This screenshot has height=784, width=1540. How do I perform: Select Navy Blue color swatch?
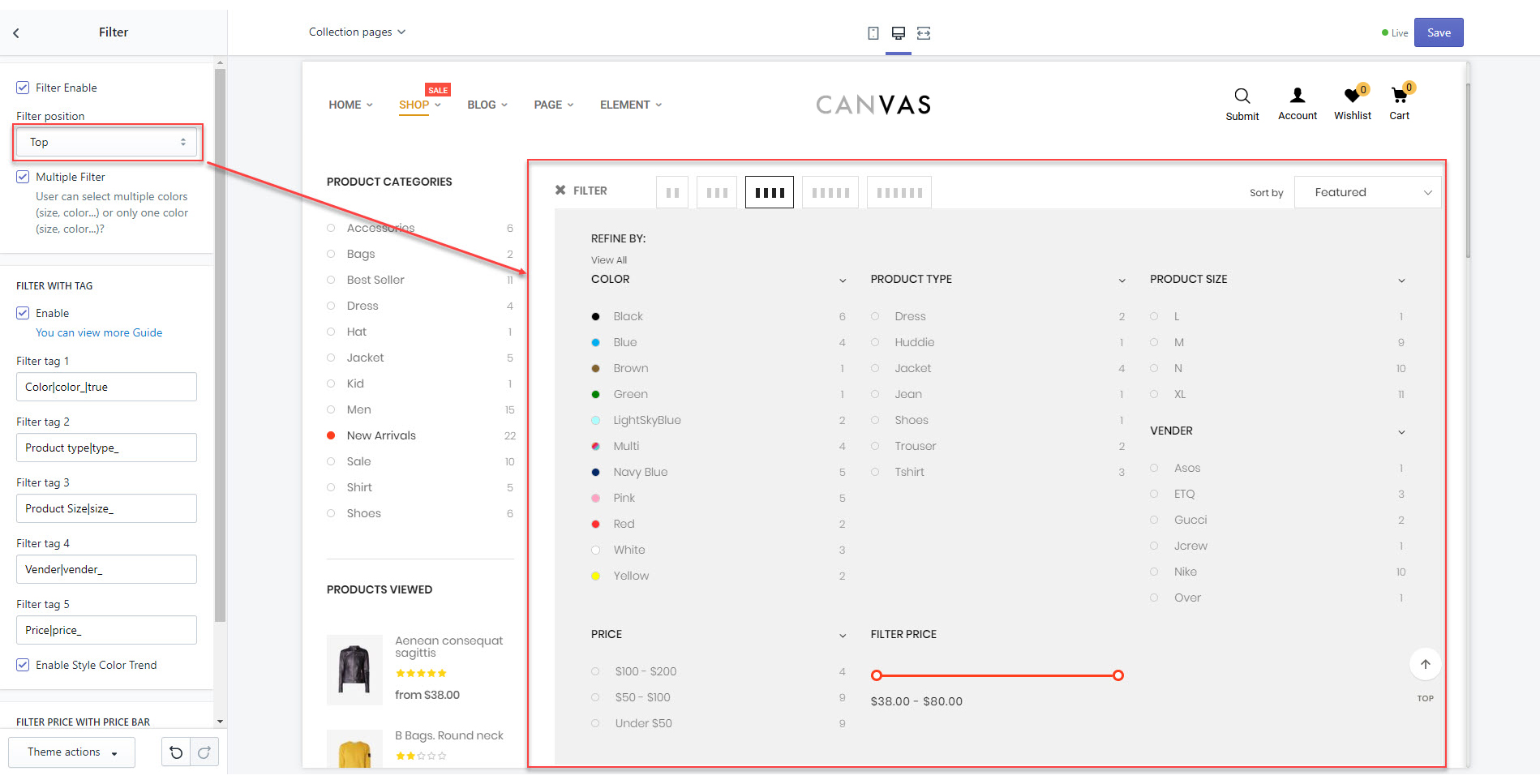pyautogui.click(x=596, y=472)
